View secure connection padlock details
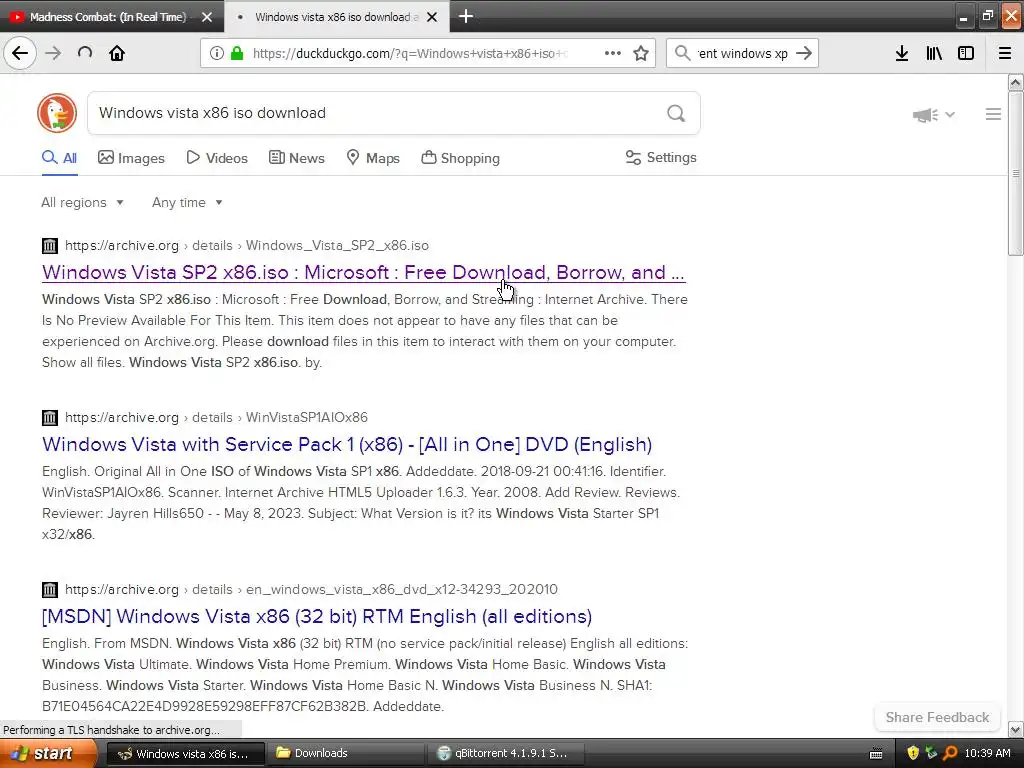The image size is (1024, 768). coord(237,53)
